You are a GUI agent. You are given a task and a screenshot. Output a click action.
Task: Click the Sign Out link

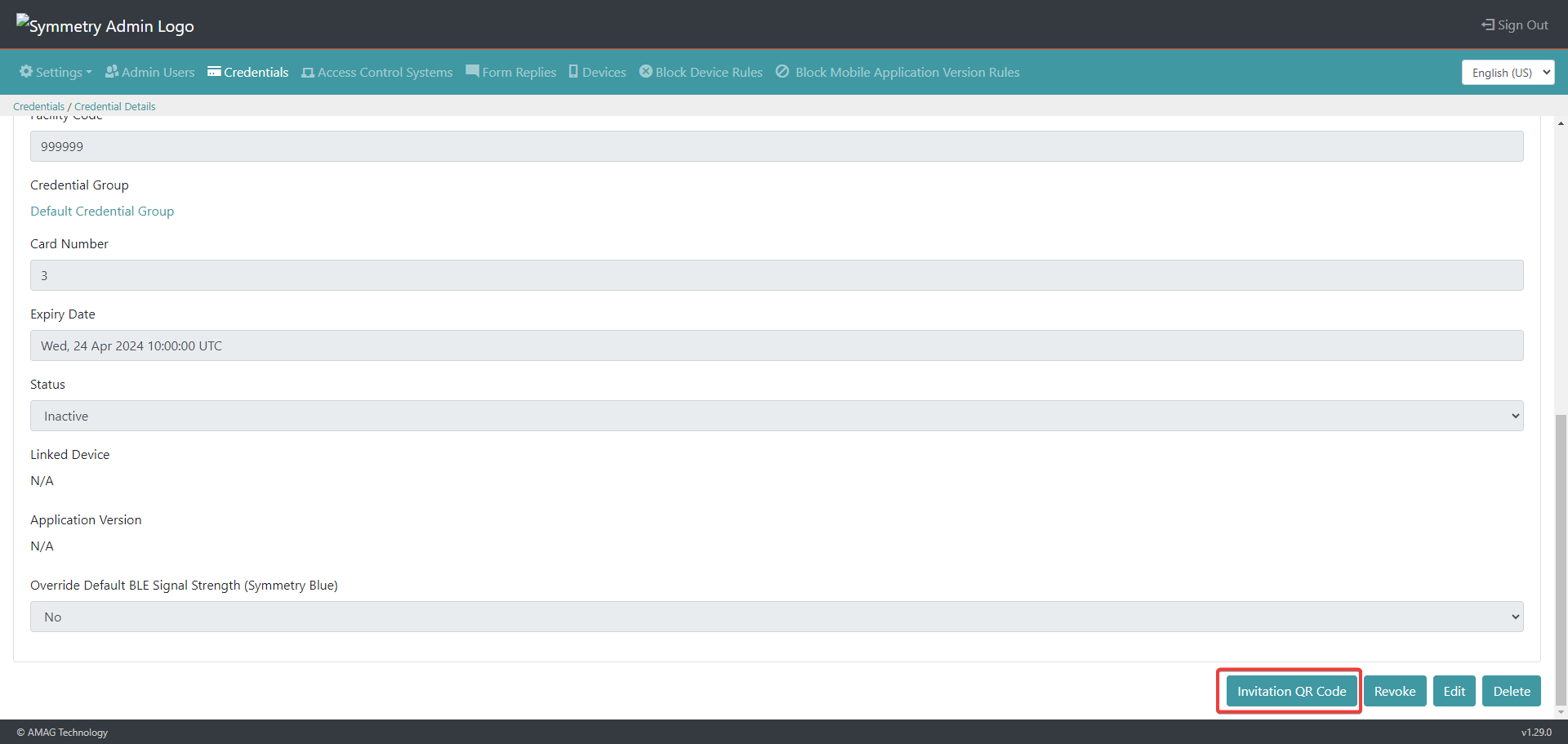pyautogui.click(x=1515, y=25)
